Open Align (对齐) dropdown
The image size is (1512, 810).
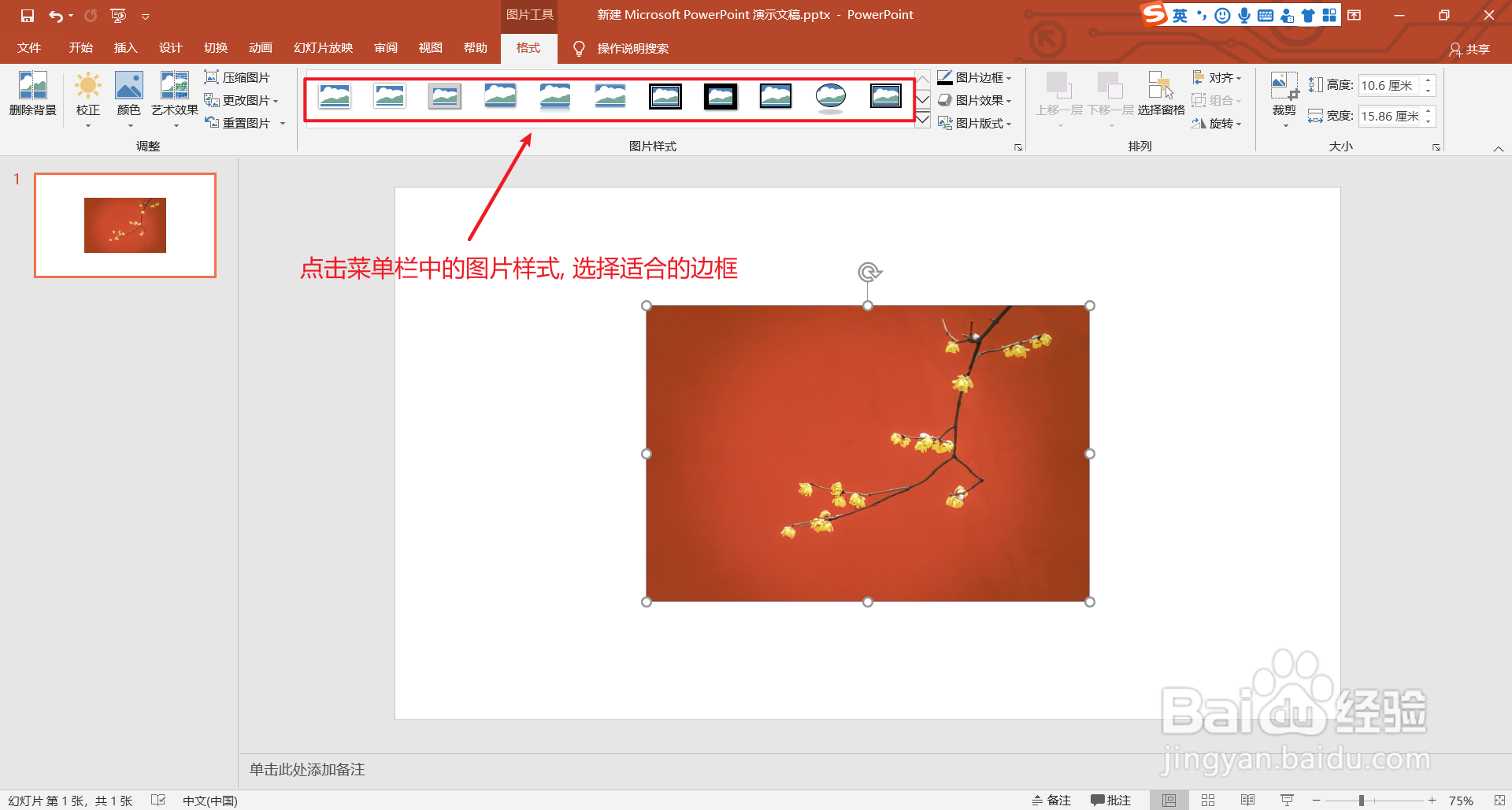1217,77
